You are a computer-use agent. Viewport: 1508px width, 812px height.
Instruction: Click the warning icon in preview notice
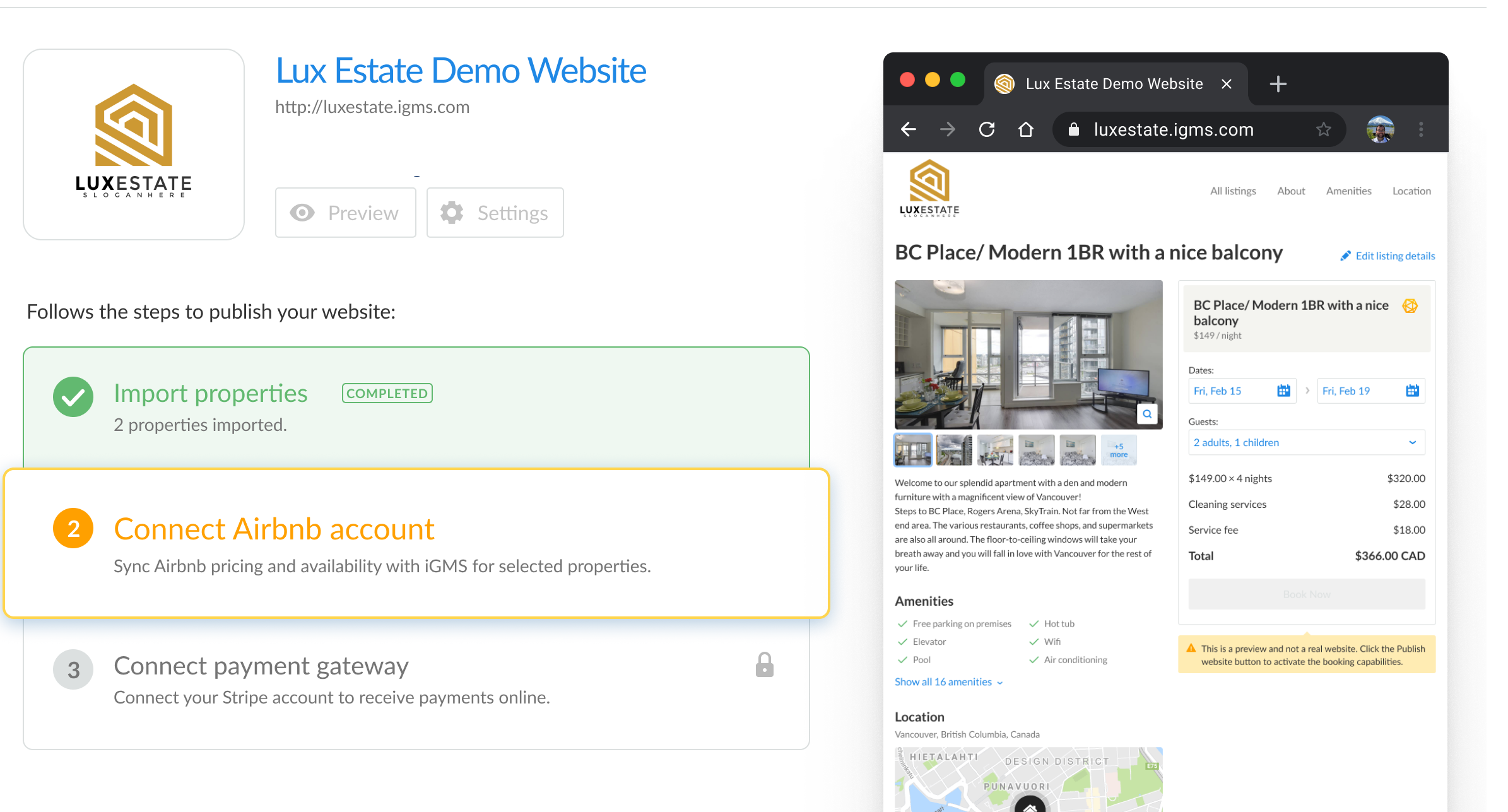(x=1191, y=648)
